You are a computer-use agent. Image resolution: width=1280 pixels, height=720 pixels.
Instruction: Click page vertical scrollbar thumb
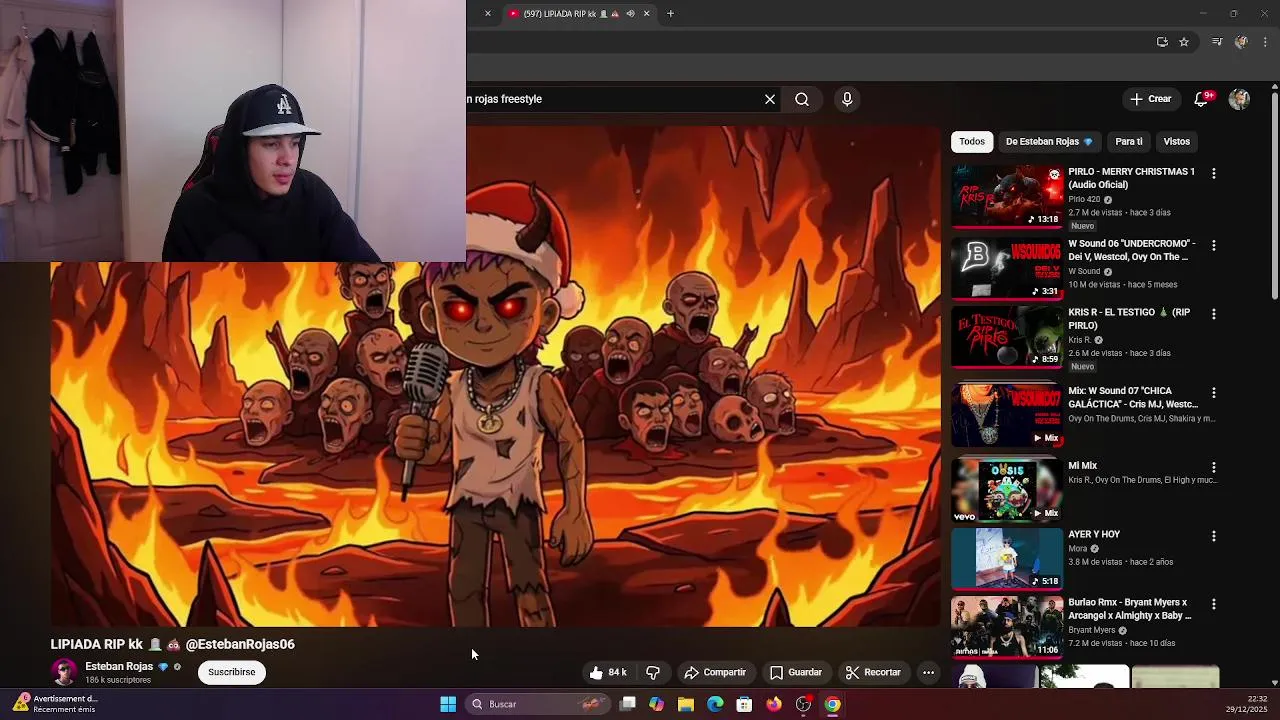pyautogui.click(x=1275, y=195)
